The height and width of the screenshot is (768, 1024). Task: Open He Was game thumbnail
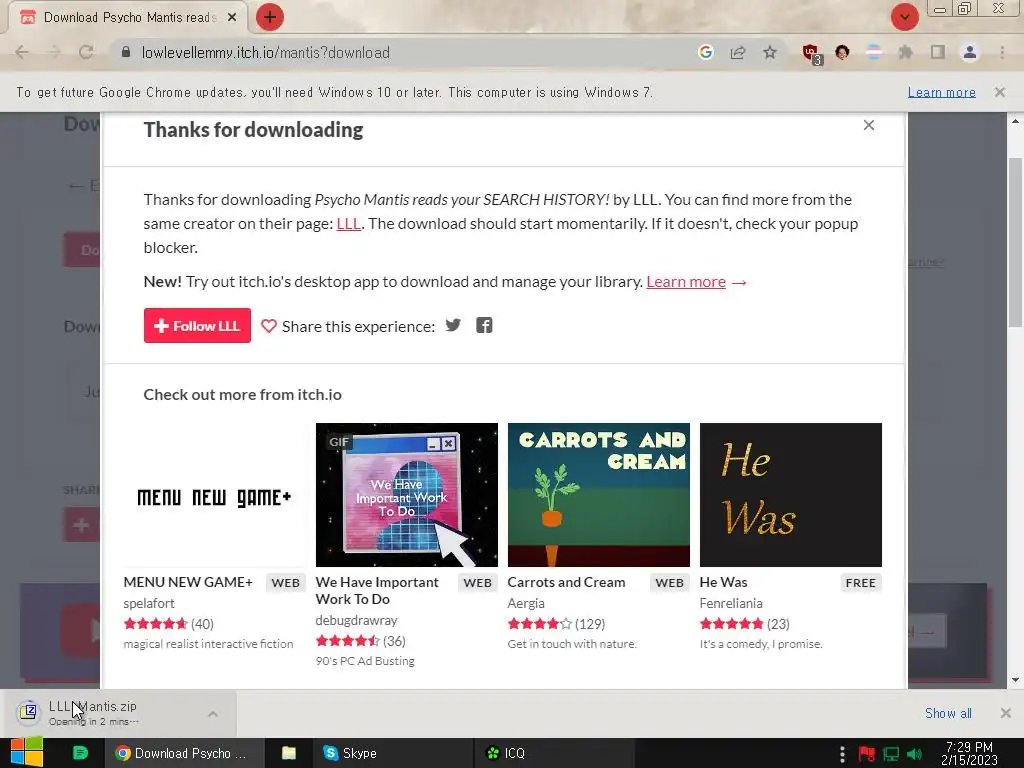tap(790, 495)
